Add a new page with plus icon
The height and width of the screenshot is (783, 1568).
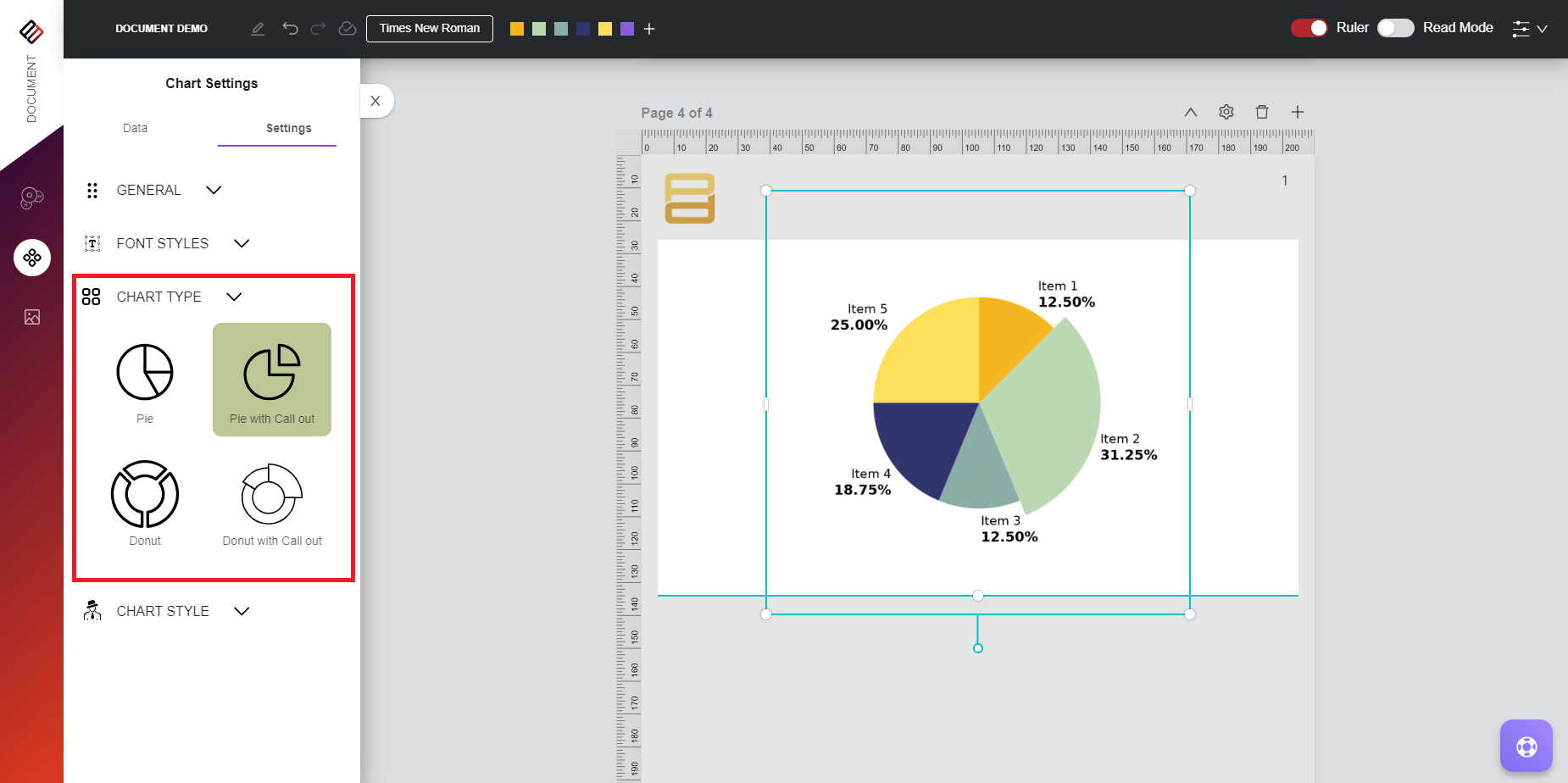coord(1297,112)
